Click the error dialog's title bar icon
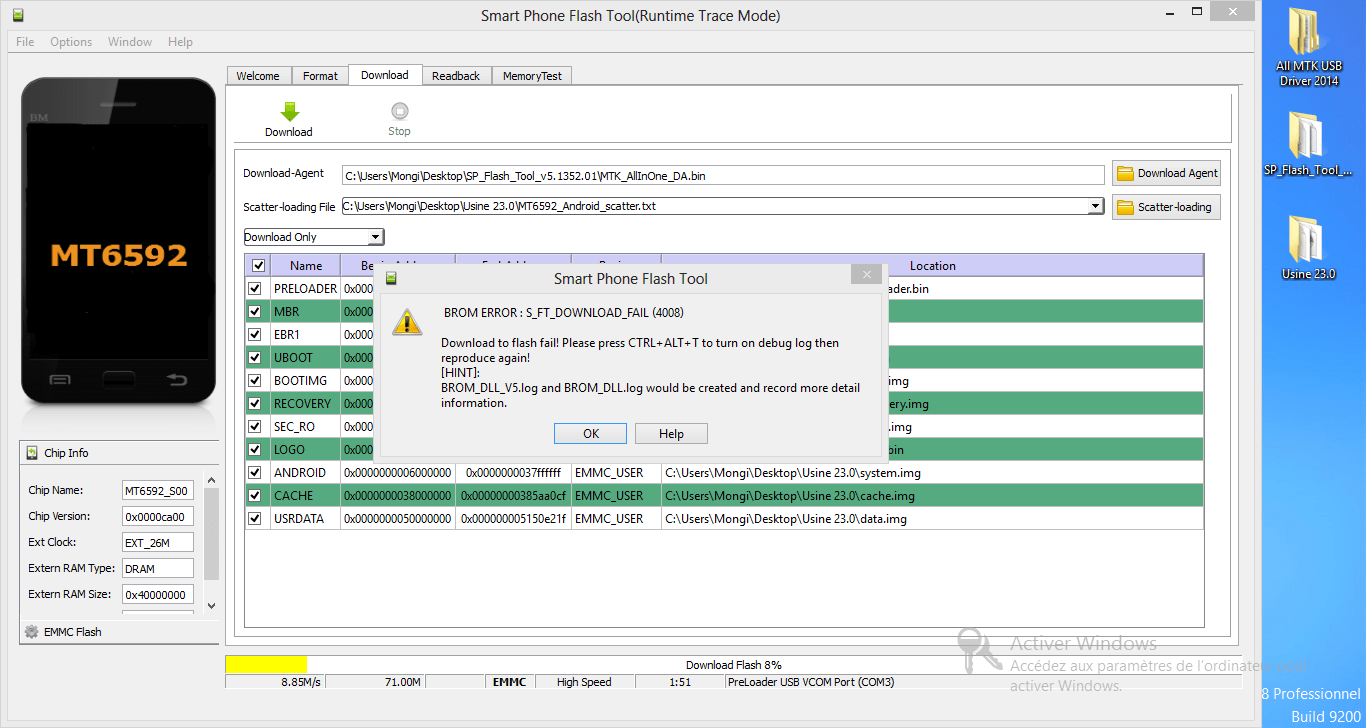 pyautogui.click(x=392, y=278)
